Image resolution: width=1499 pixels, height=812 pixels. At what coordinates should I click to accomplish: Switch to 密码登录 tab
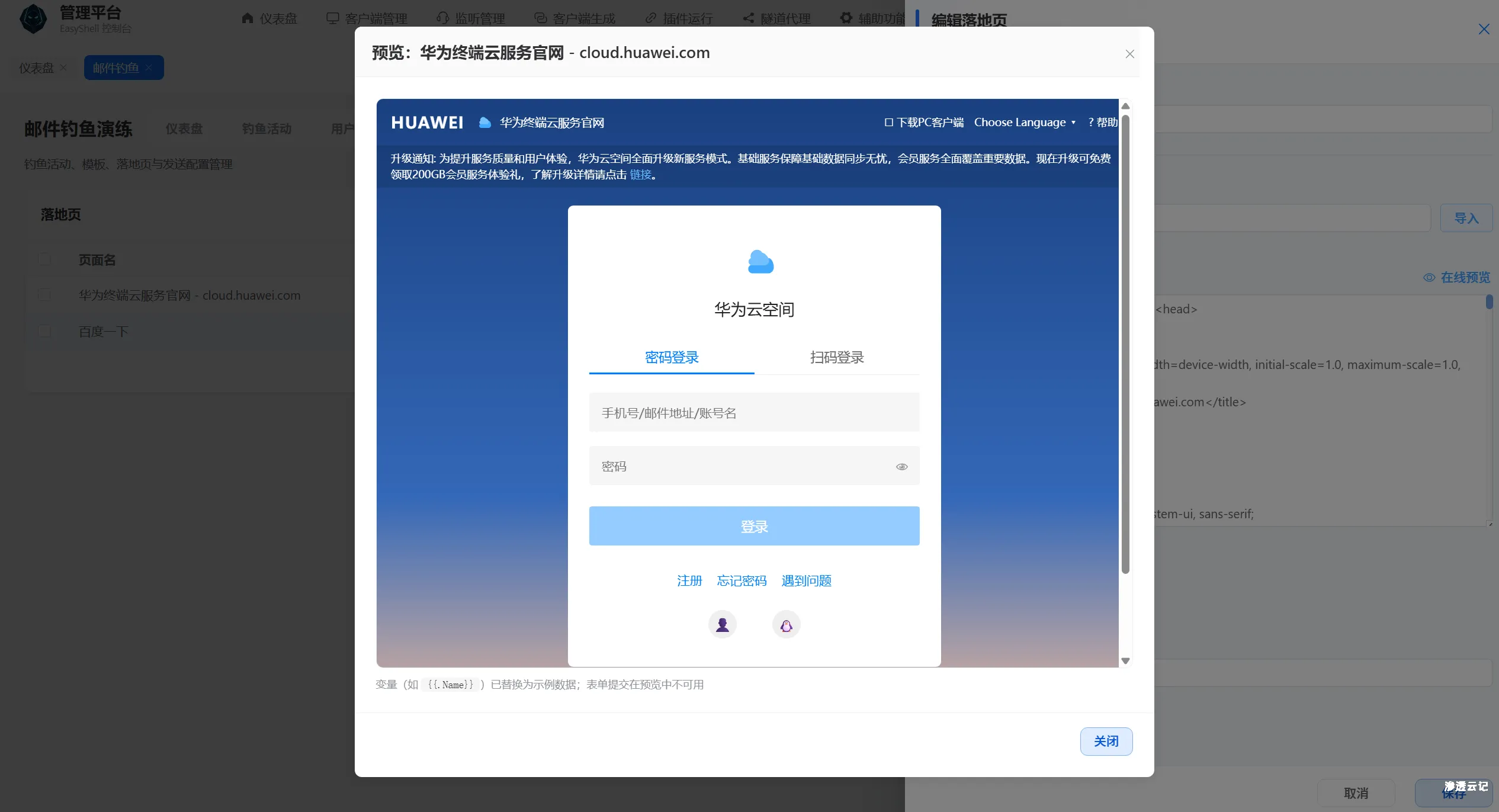click(x=672, y=357)
